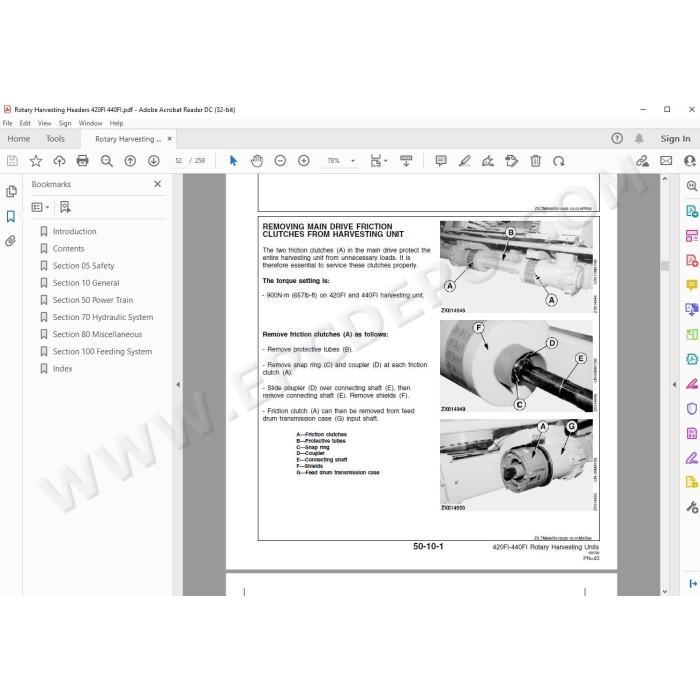This screenshot has height=700, width=700.
Task: Activate the hand pan tool
Action: 257,161
